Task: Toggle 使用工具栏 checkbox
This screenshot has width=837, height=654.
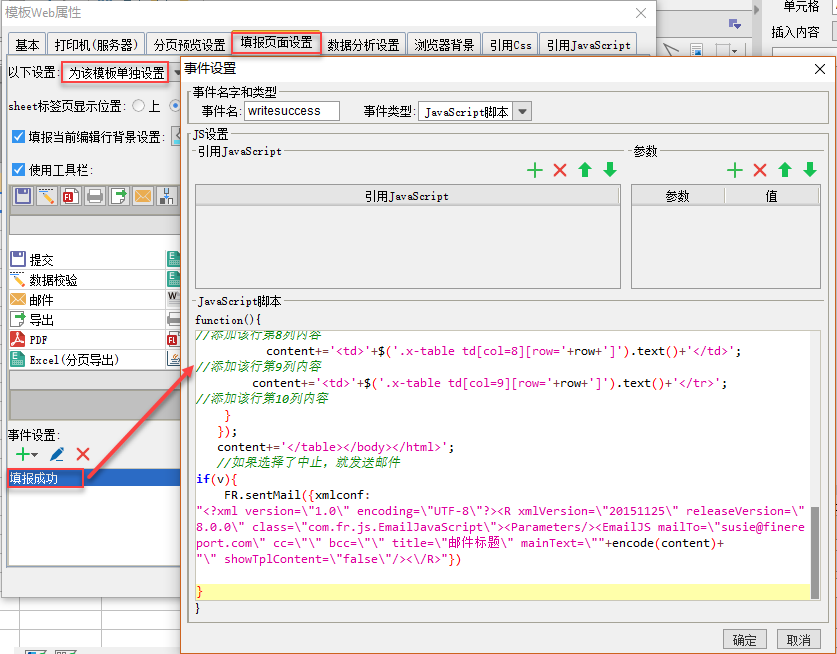Action: (18, 170)
